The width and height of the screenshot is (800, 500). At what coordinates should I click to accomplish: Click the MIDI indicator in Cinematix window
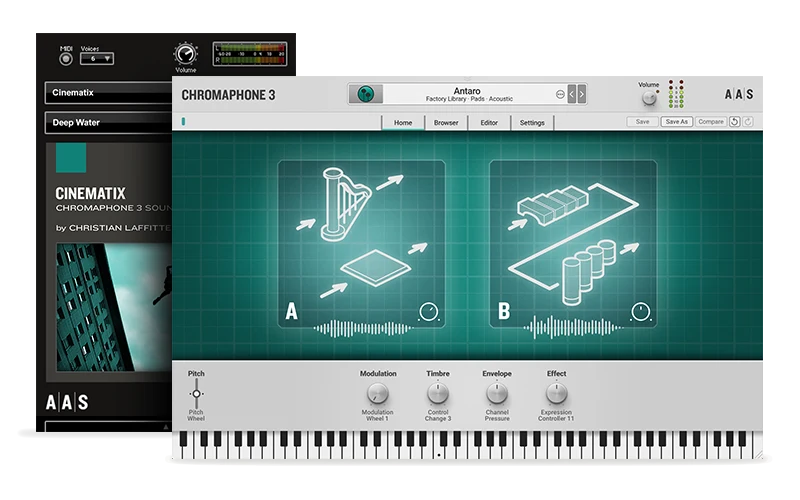(x=66, y=59)
